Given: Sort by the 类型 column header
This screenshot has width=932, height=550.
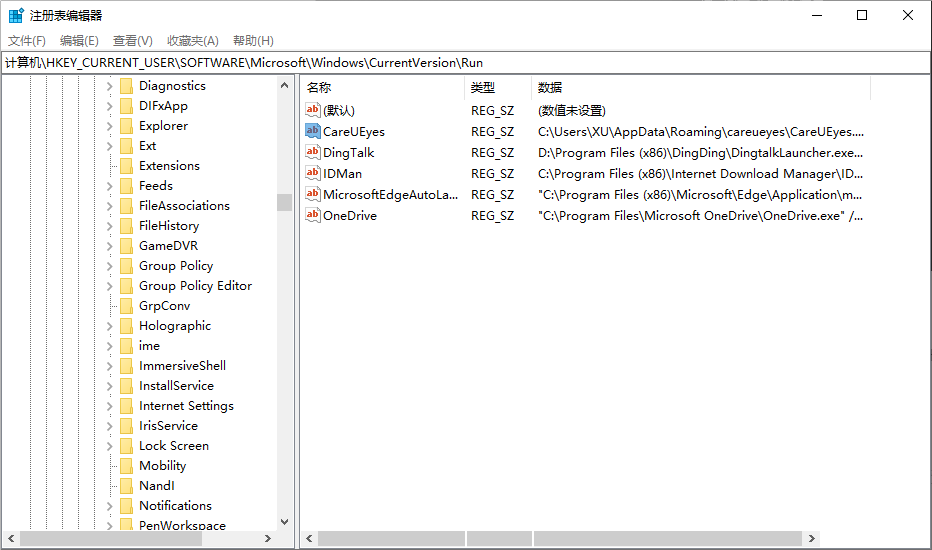Looking at the screenshot, I should (x=498, y=87).
